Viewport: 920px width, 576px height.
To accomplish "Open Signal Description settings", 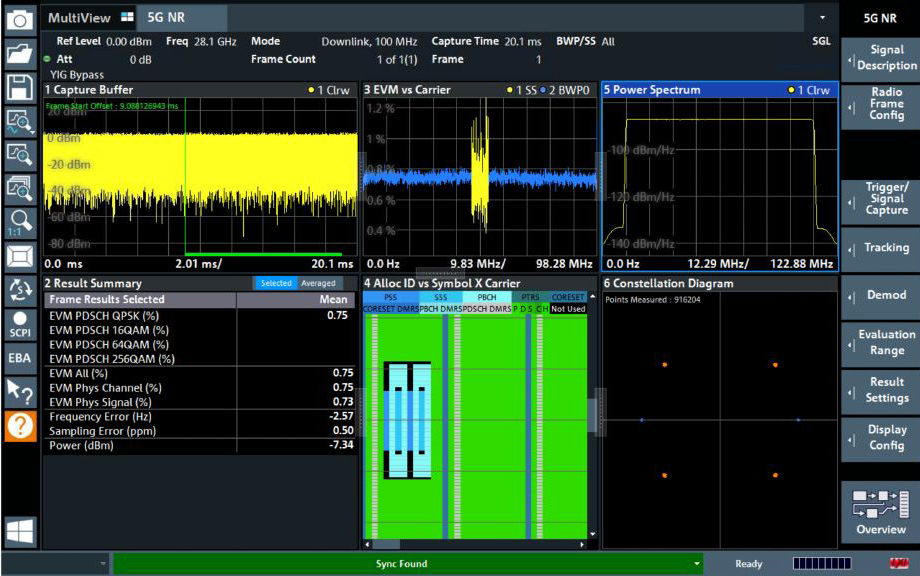I will coord(880,58).
